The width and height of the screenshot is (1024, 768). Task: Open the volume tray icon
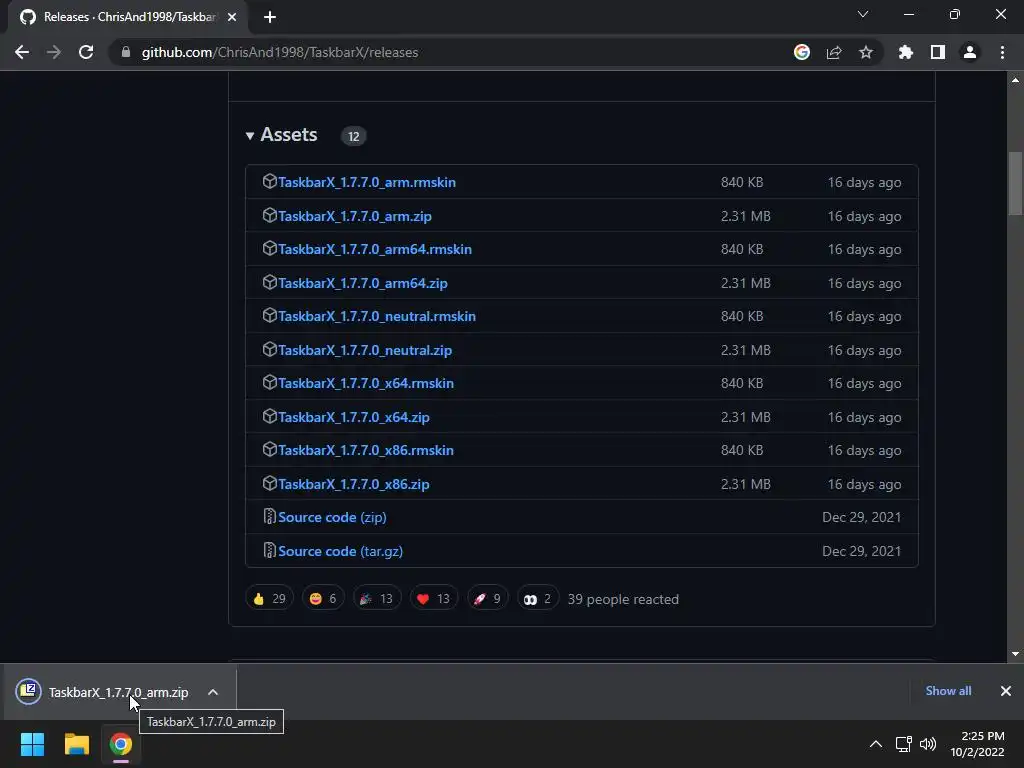click(927, 744)
